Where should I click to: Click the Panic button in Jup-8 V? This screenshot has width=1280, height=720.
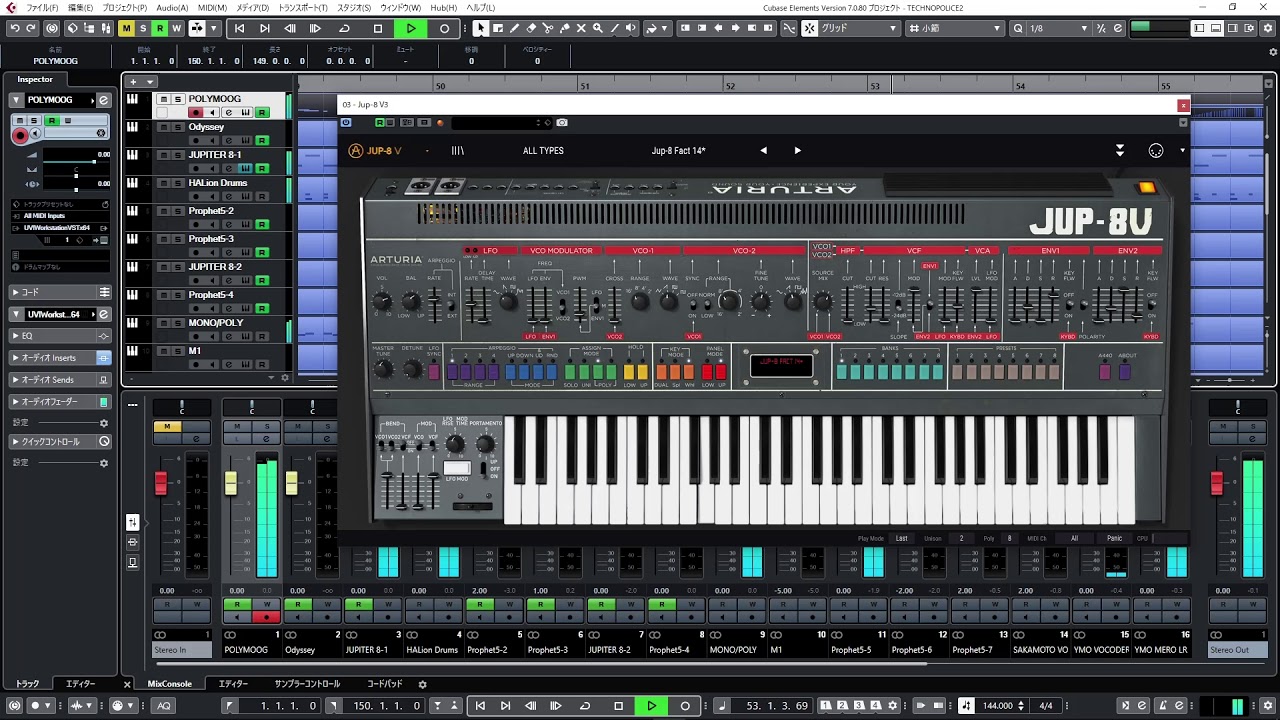[1114, 538]
